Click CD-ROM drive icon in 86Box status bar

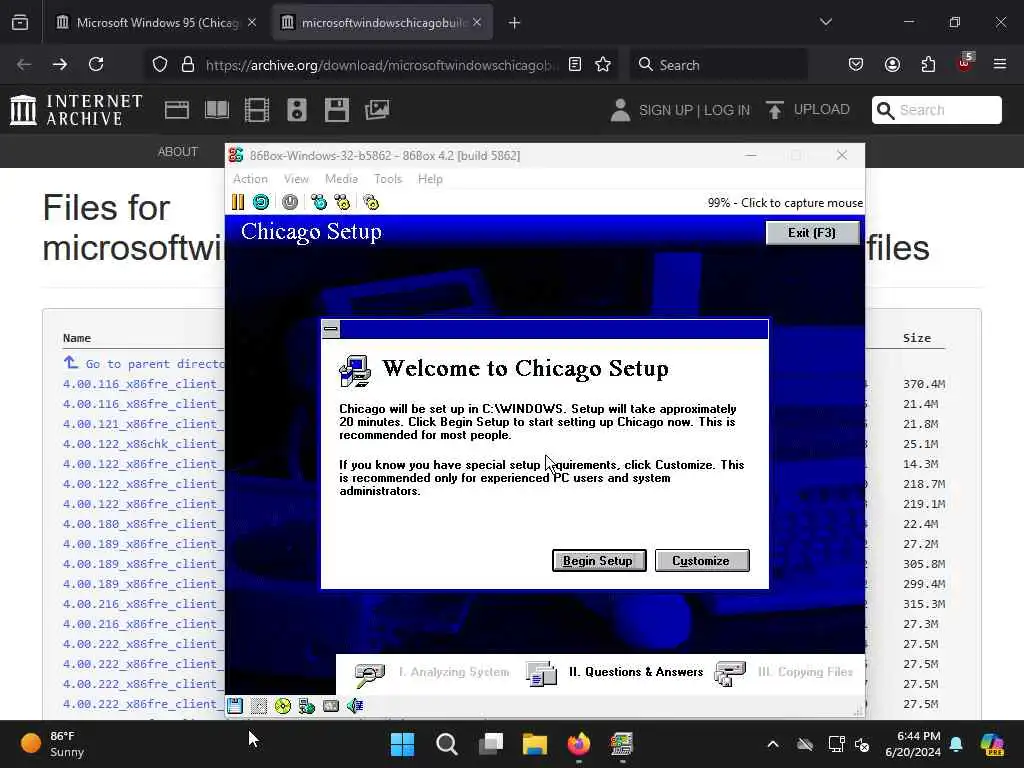point(283,706)
